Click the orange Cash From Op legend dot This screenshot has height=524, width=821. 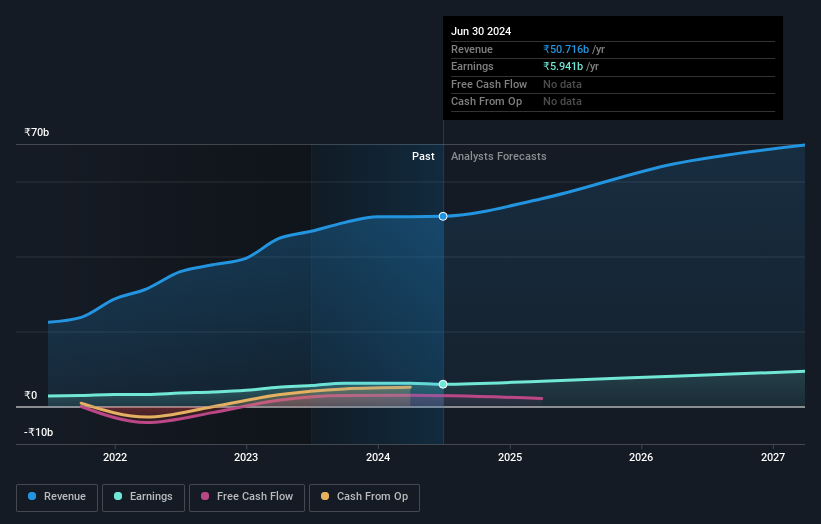(x=325, y=496)
